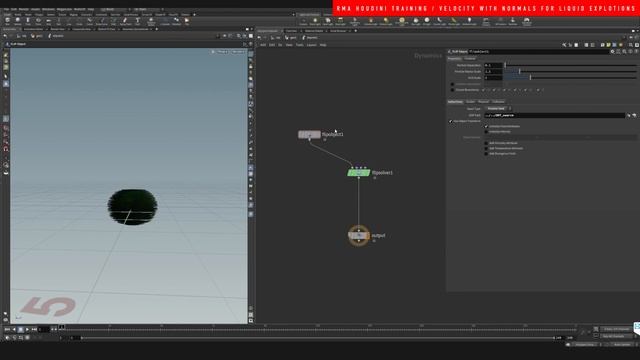Select the output node
Screen dimensions: 640x360
[358, 236]
